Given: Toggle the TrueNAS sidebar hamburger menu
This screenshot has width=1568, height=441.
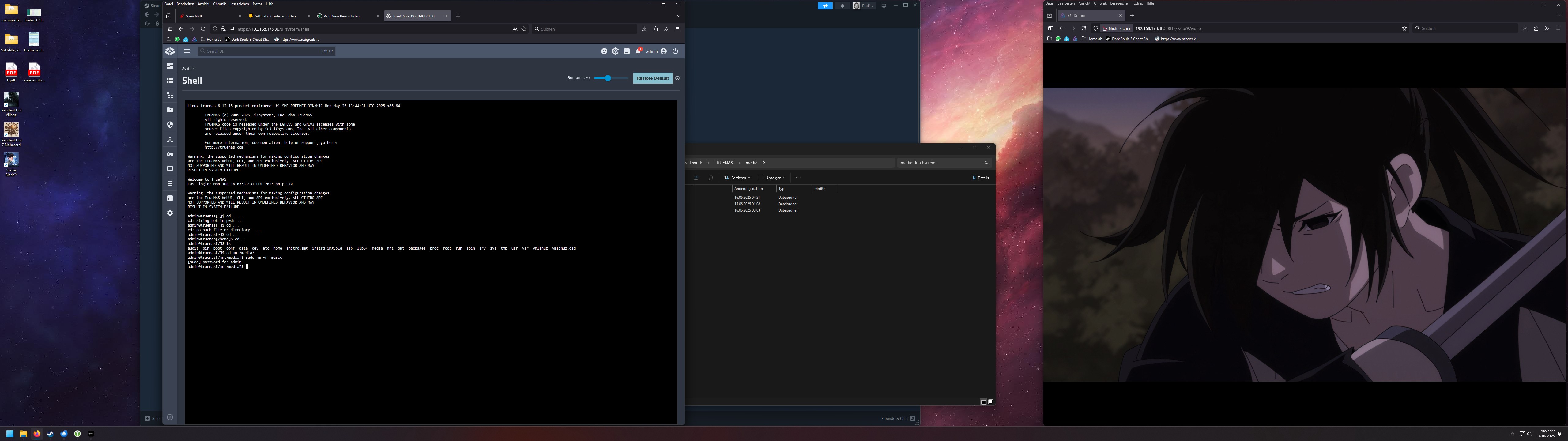Looking at the screenshot, I should [187, 51].
